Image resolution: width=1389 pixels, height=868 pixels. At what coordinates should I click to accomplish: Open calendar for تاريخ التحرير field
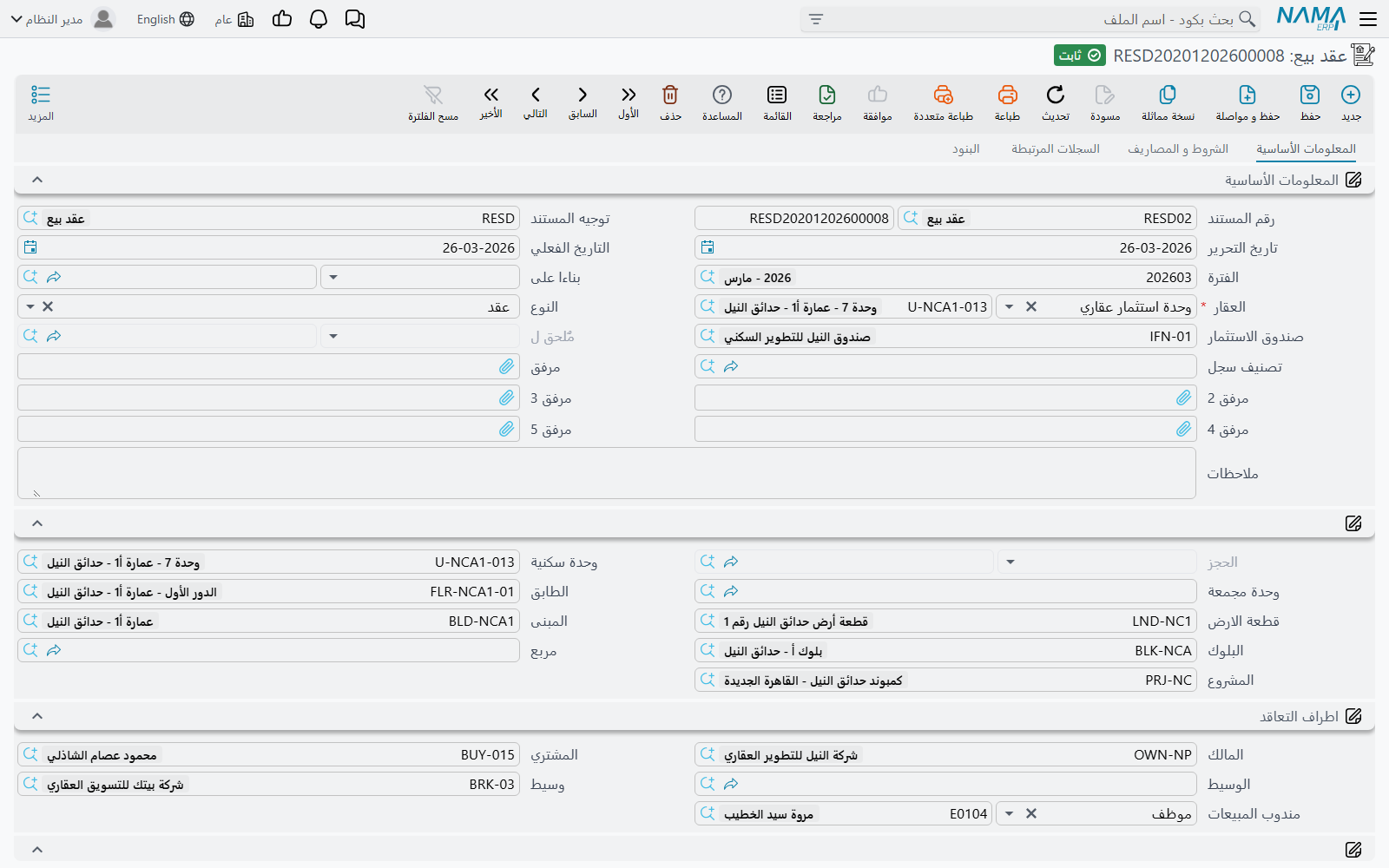[x=708, y=247]
